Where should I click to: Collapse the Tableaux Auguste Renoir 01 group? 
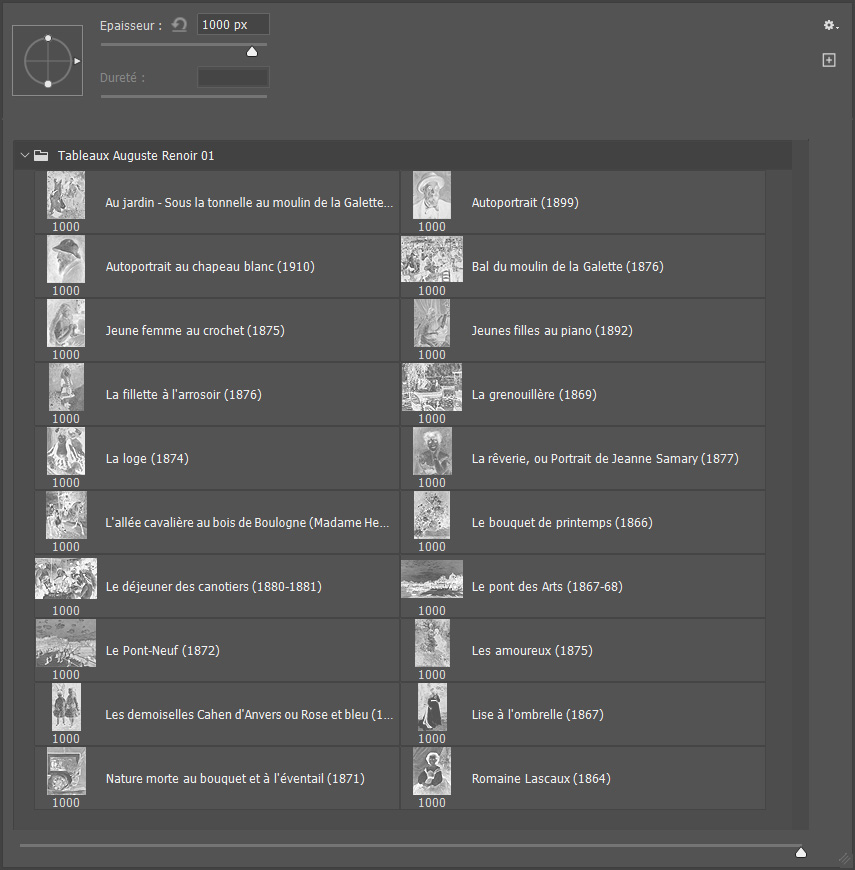pyautogui.click(x=25, y=156)
